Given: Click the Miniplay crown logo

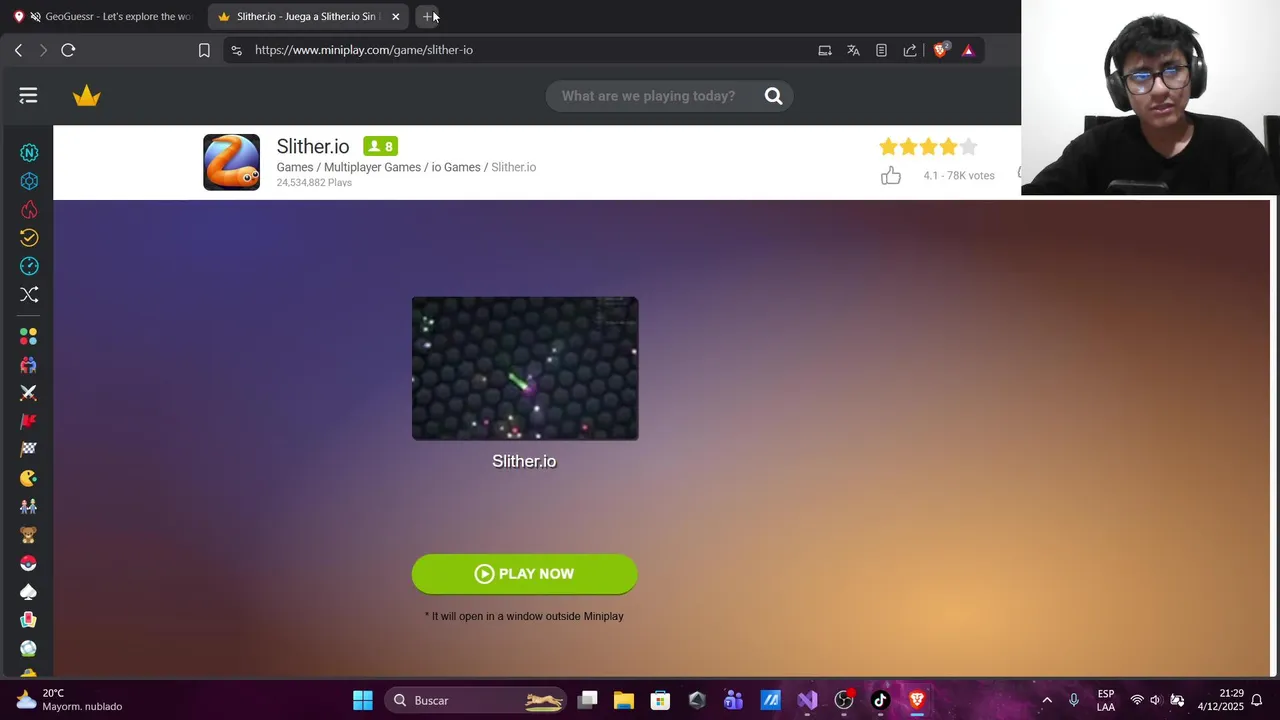Looking at the screenshot, I should tap(87, 96).
